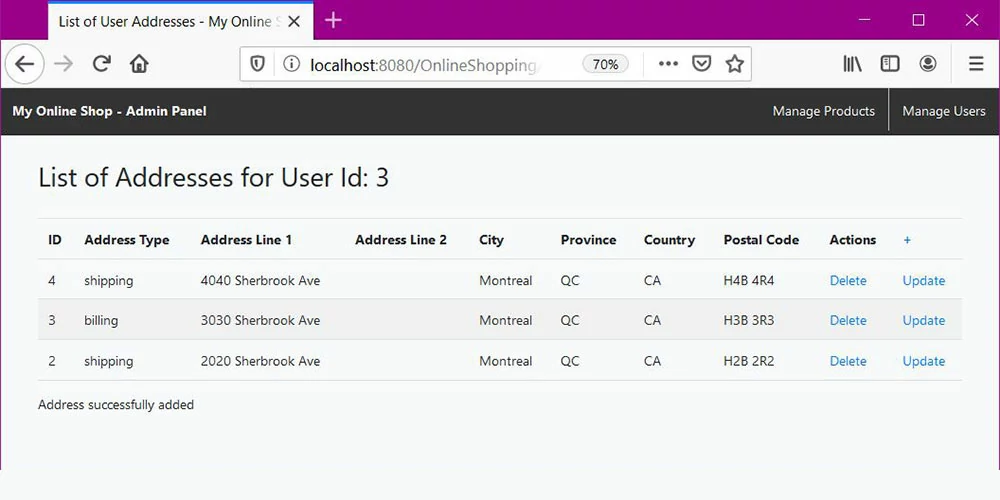
Task: Click the Address Line 1 column header
Action: coord(246,240)
